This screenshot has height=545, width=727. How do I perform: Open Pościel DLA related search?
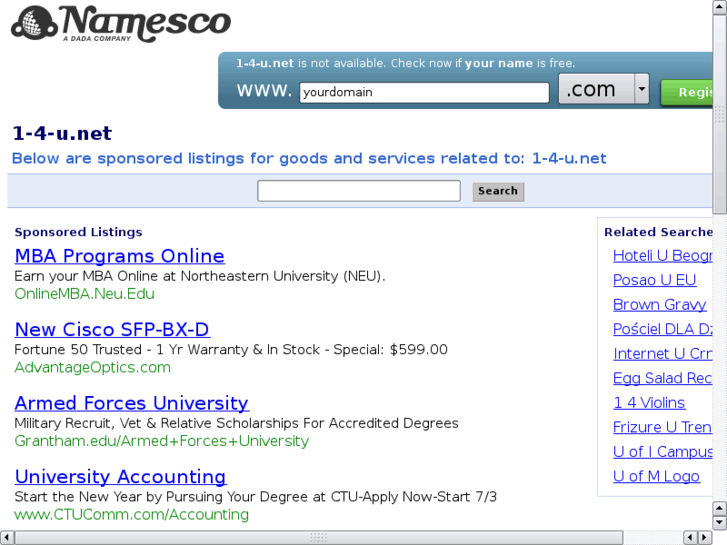pos(663,329)
